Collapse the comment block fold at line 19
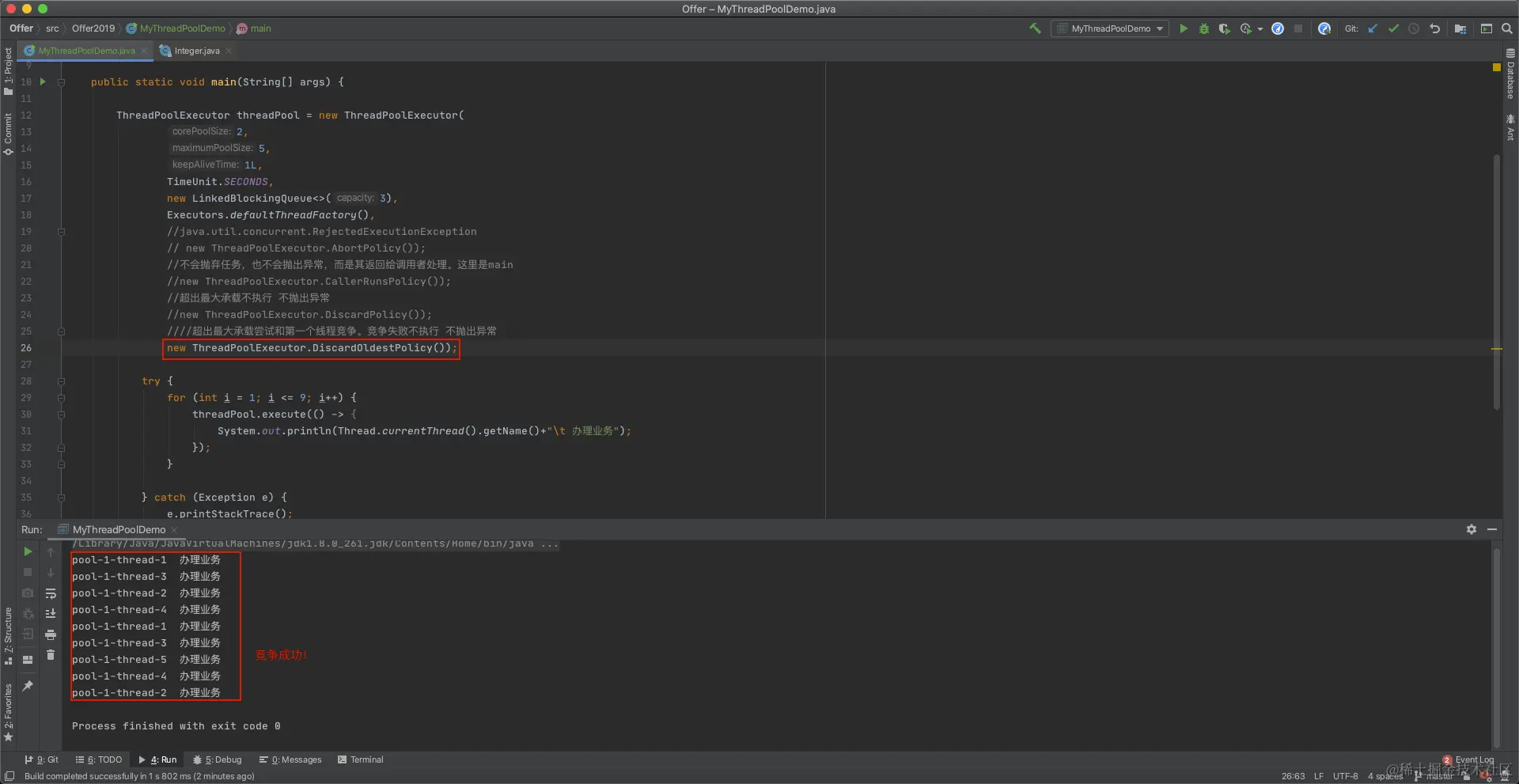 (61, 232)
